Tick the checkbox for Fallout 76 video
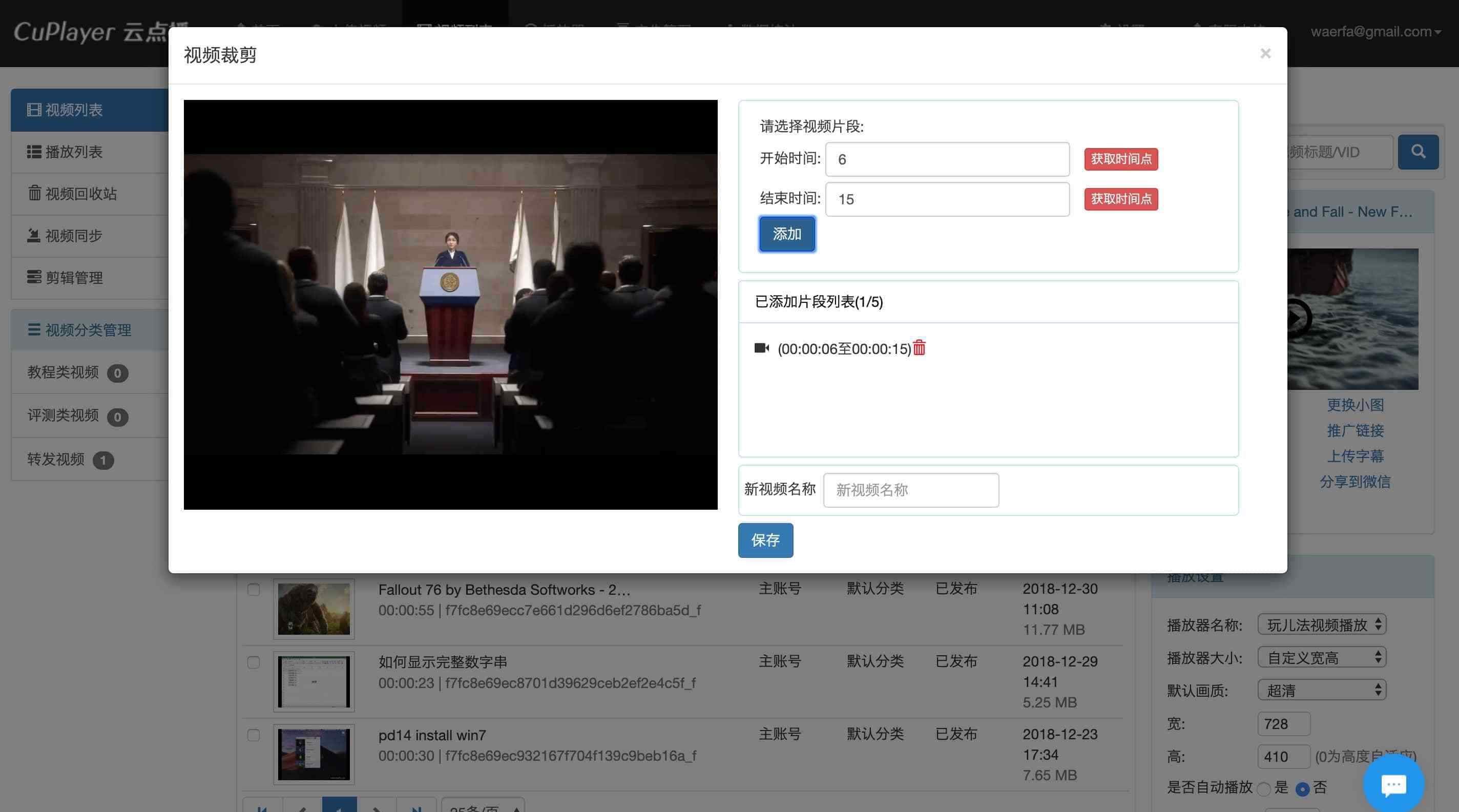The width and height of the screenshot is (1459, 812). [x=253, y=590]
